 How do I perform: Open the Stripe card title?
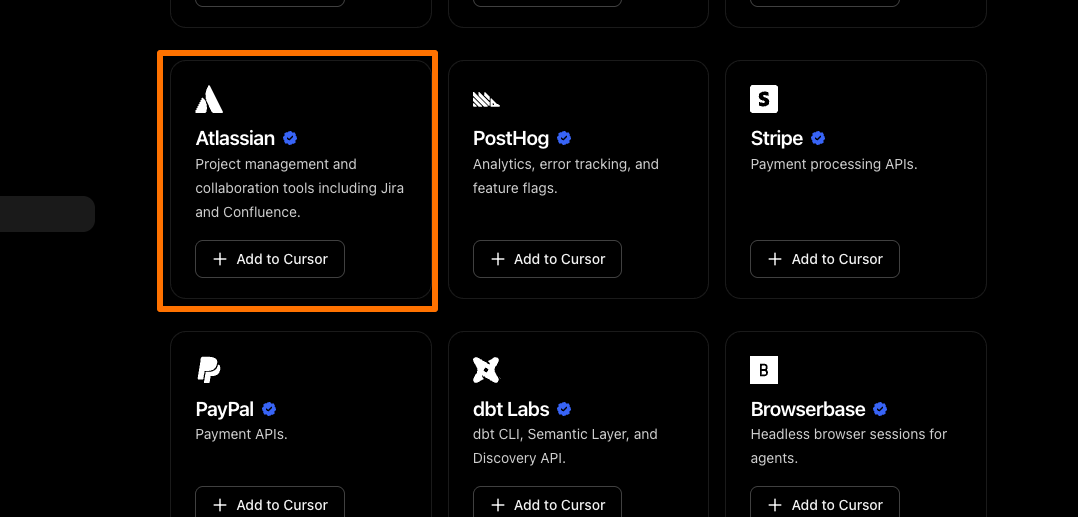[x=777, y=138]
